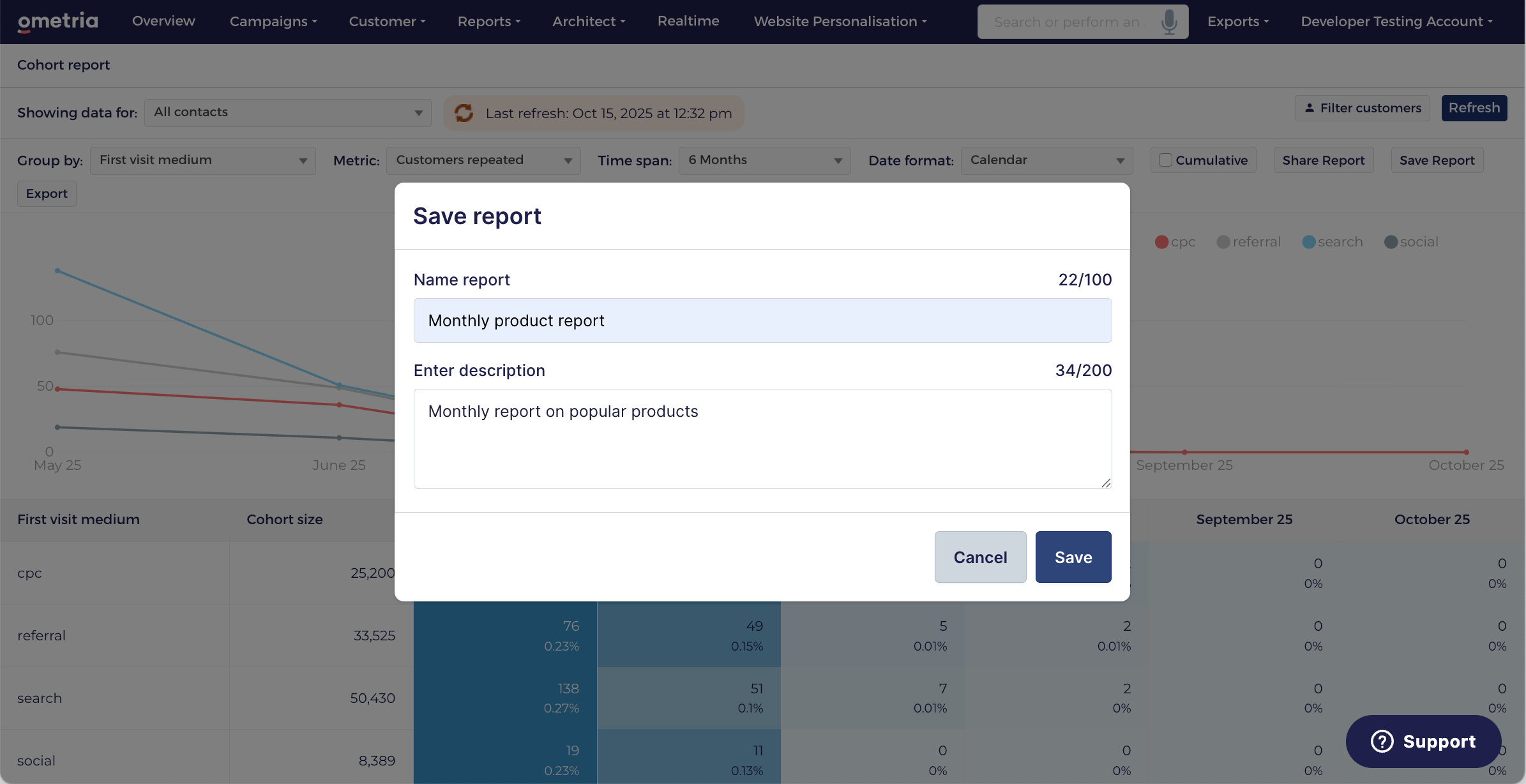Click the Filter customers button

click(x=1363, y=108)
